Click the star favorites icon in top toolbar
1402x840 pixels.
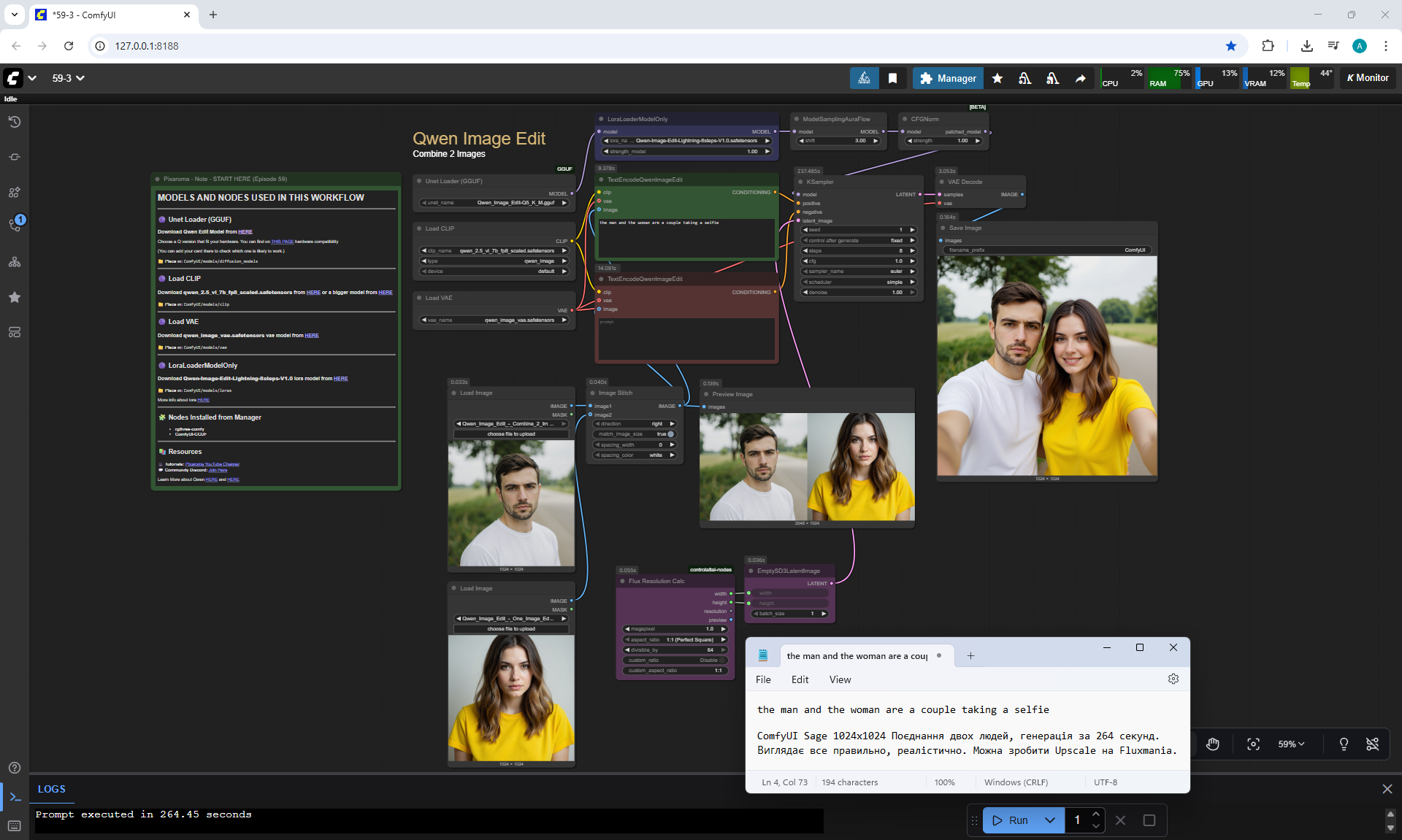coord(997,78)
